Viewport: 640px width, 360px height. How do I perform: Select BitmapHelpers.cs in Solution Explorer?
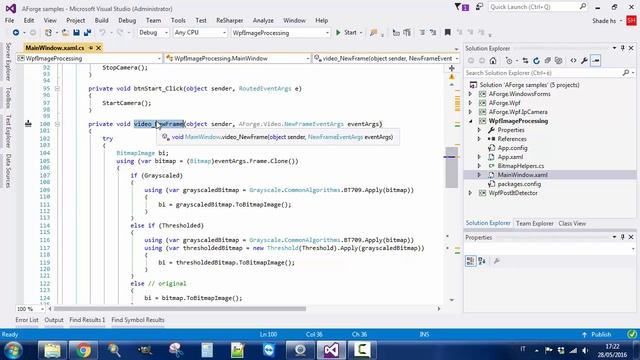(x=520, y=166)
